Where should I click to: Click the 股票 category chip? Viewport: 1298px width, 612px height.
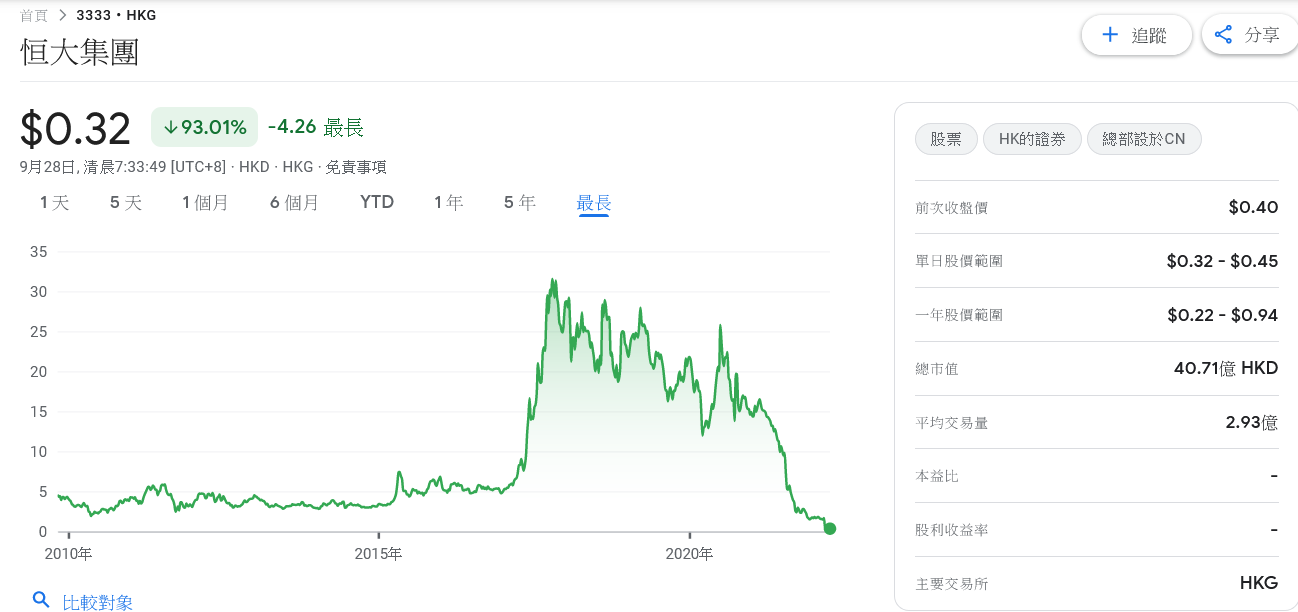[945, 139]
